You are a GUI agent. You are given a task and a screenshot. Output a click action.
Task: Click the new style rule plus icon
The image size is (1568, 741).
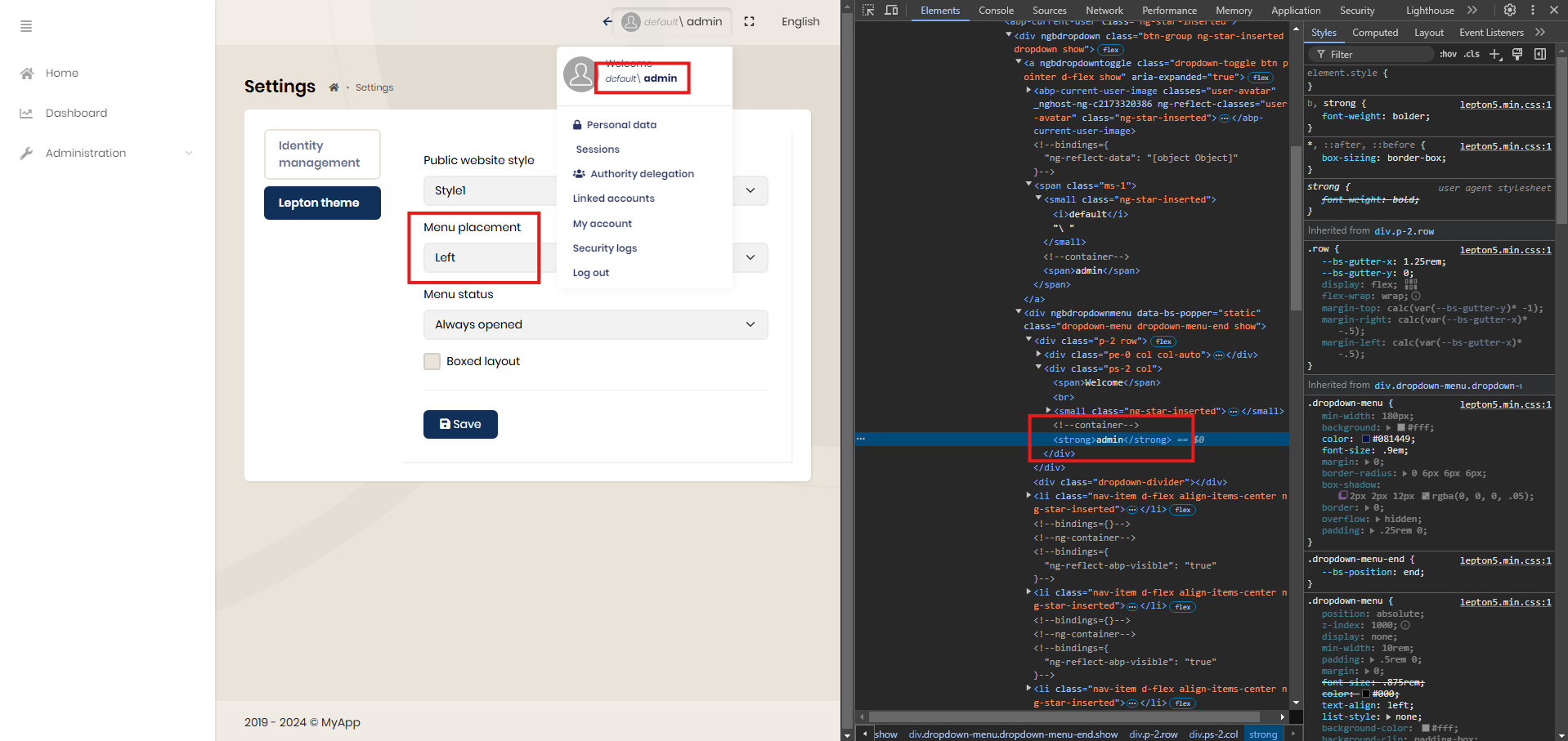pyautogui.click(x=1495, y=54)
